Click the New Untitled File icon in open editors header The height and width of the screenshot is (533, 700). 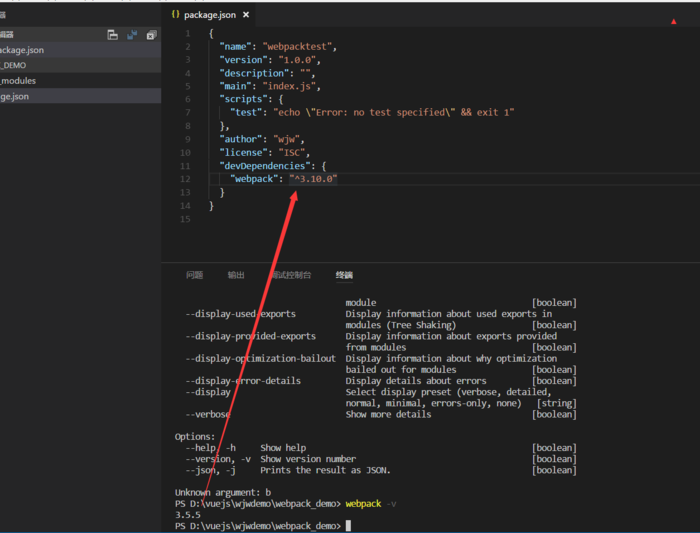(112, 35)
